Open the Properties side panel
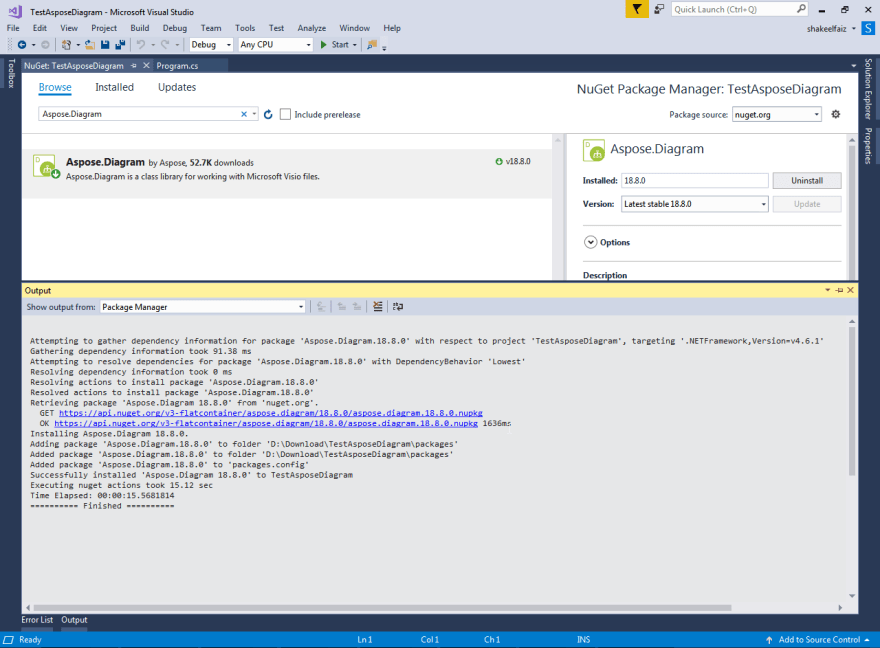The image size is (880, 648). click(x=868, y=146)
